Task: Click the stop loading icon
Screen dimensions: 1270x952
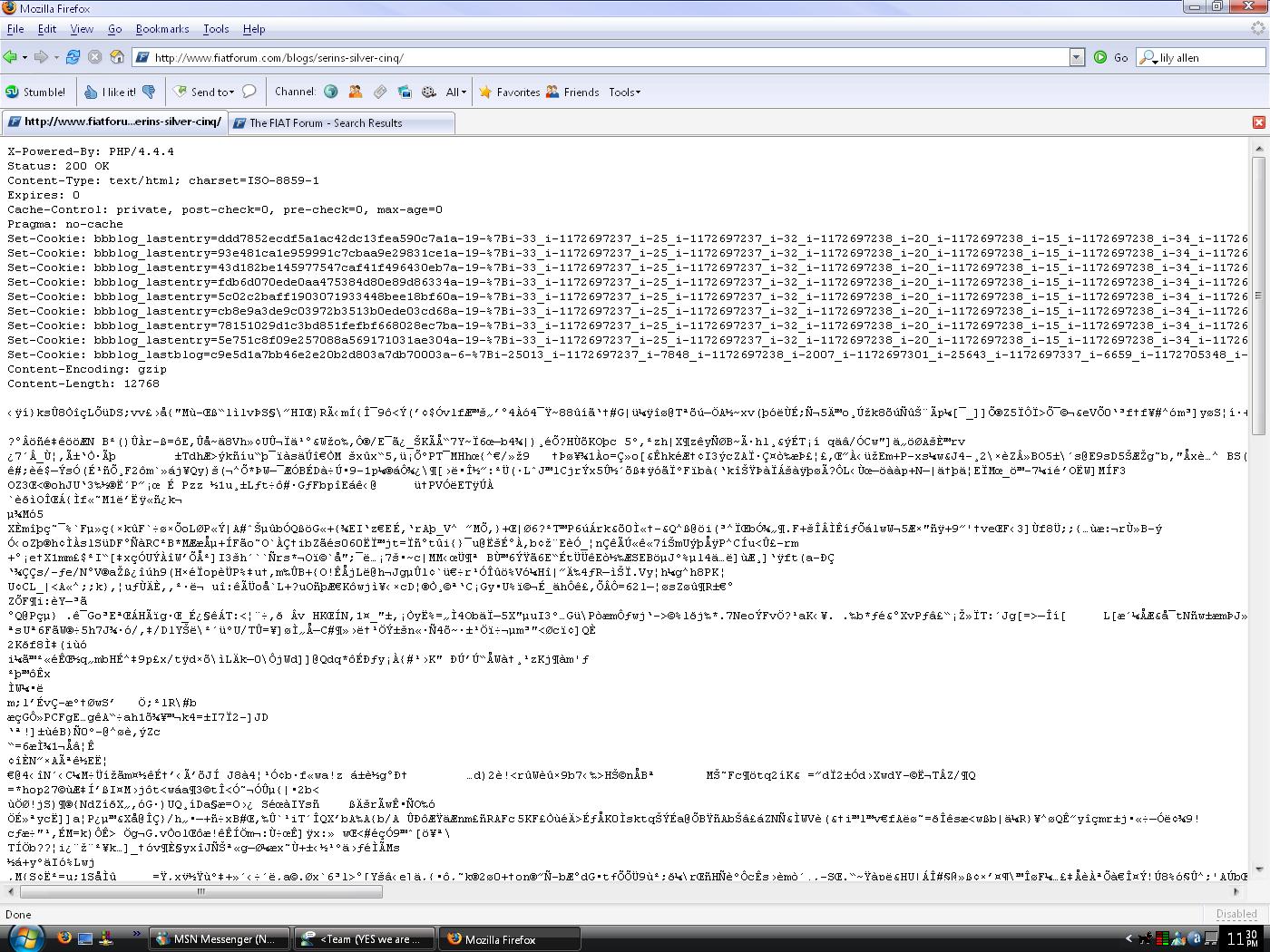Action: point(94,57)
